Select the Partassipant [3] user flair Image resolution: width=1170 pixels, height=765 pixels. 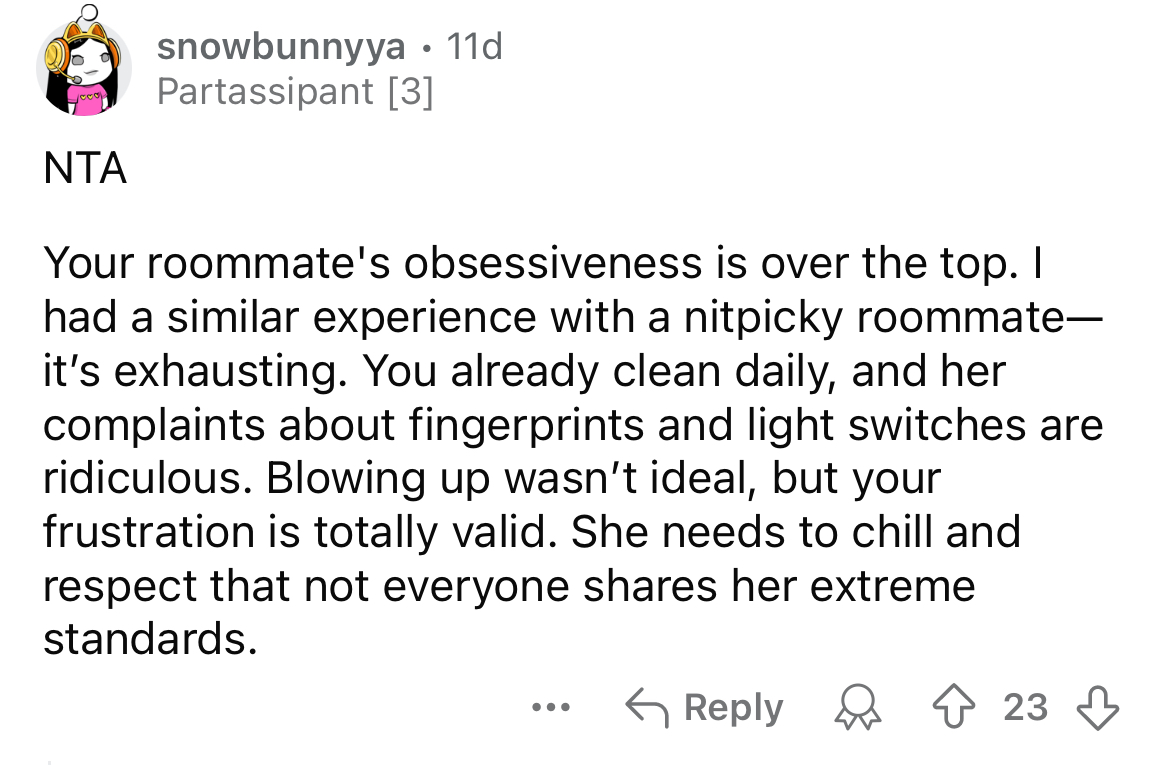295,92
